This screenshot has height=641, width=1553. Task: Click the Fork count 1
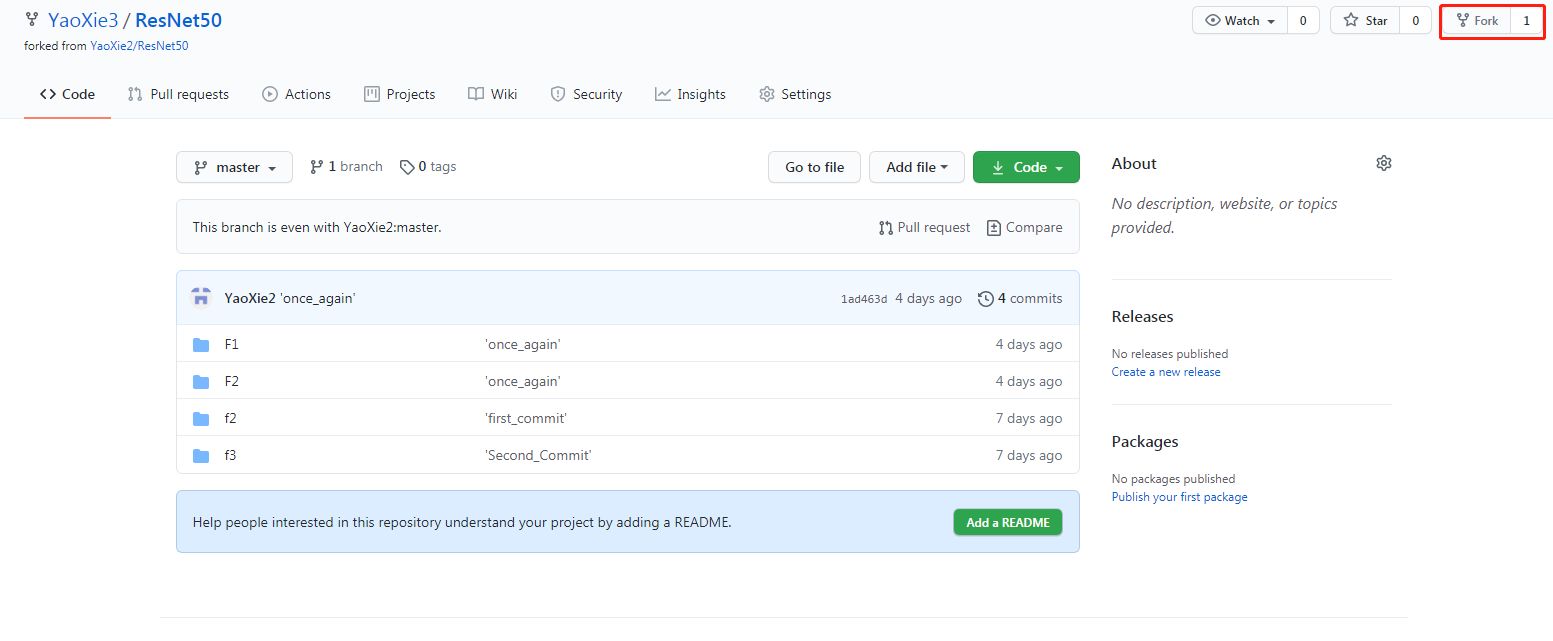coord(1526,20)
